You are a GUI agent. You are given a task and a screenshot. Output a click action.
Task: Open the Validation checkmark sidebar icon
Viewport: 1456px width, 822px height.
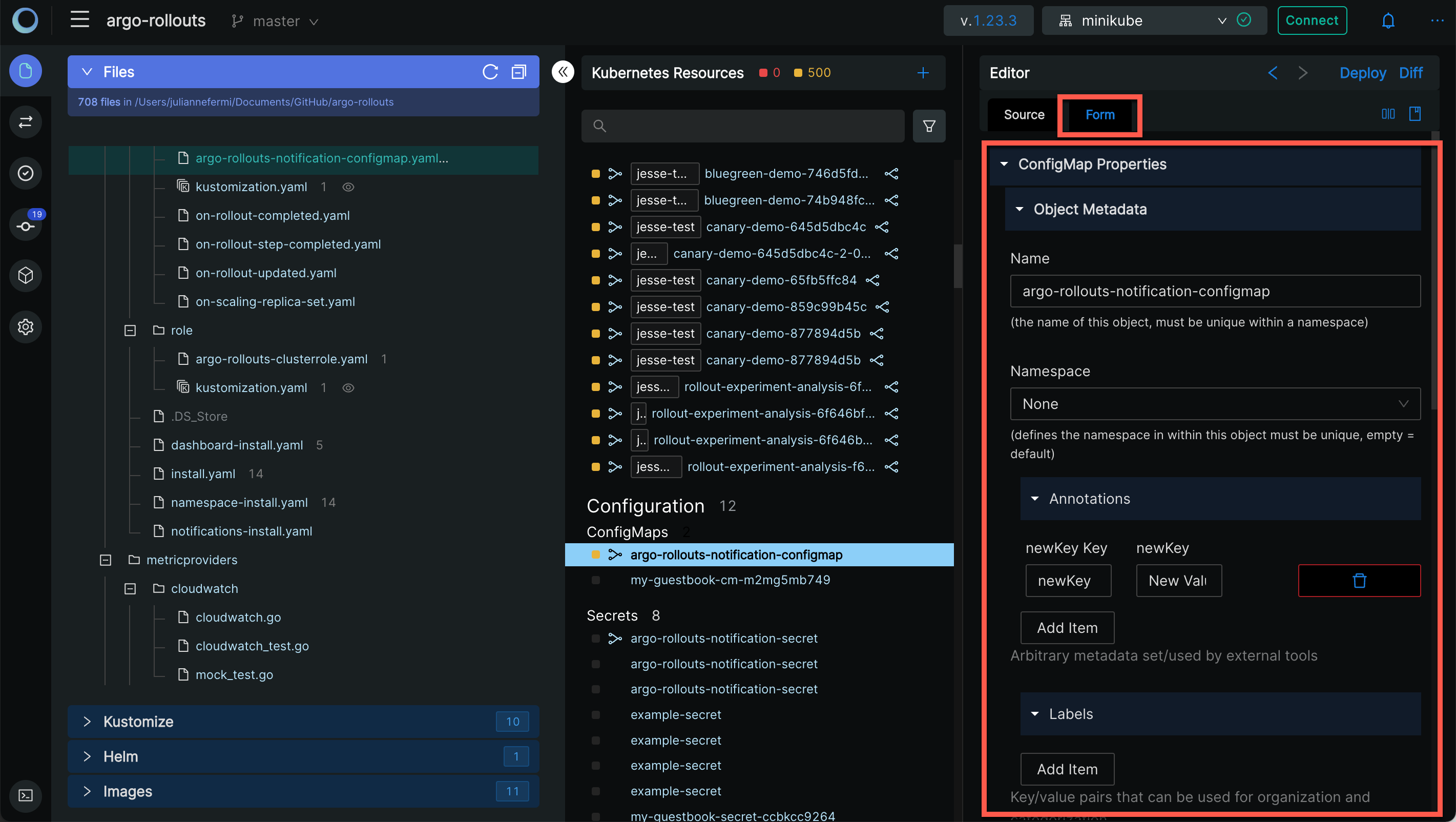tap(26, 173)
